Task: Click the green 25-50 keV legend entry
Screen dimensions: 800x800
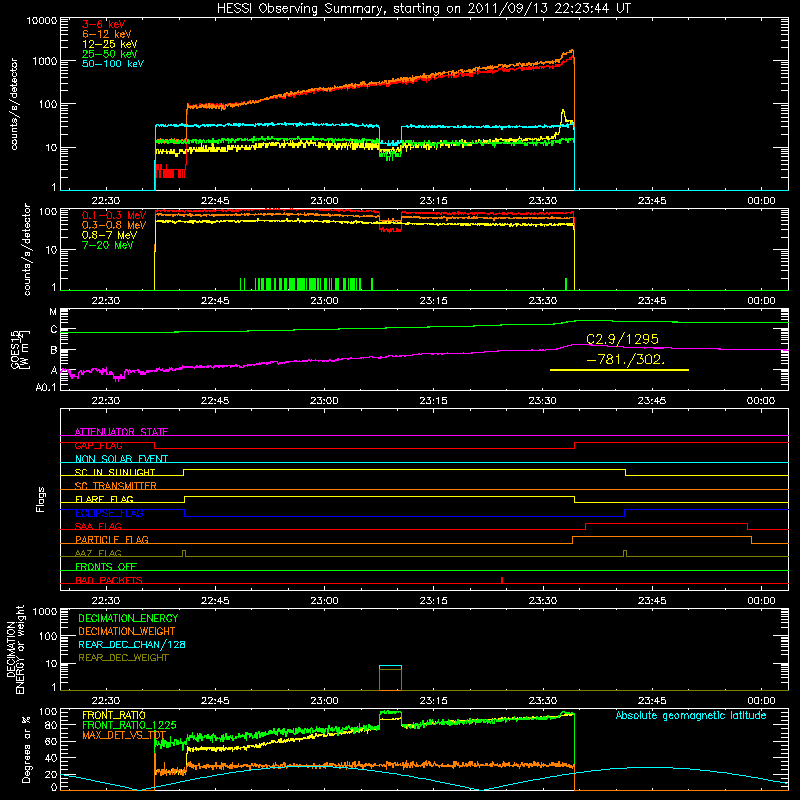Action: tap(110, 54)
